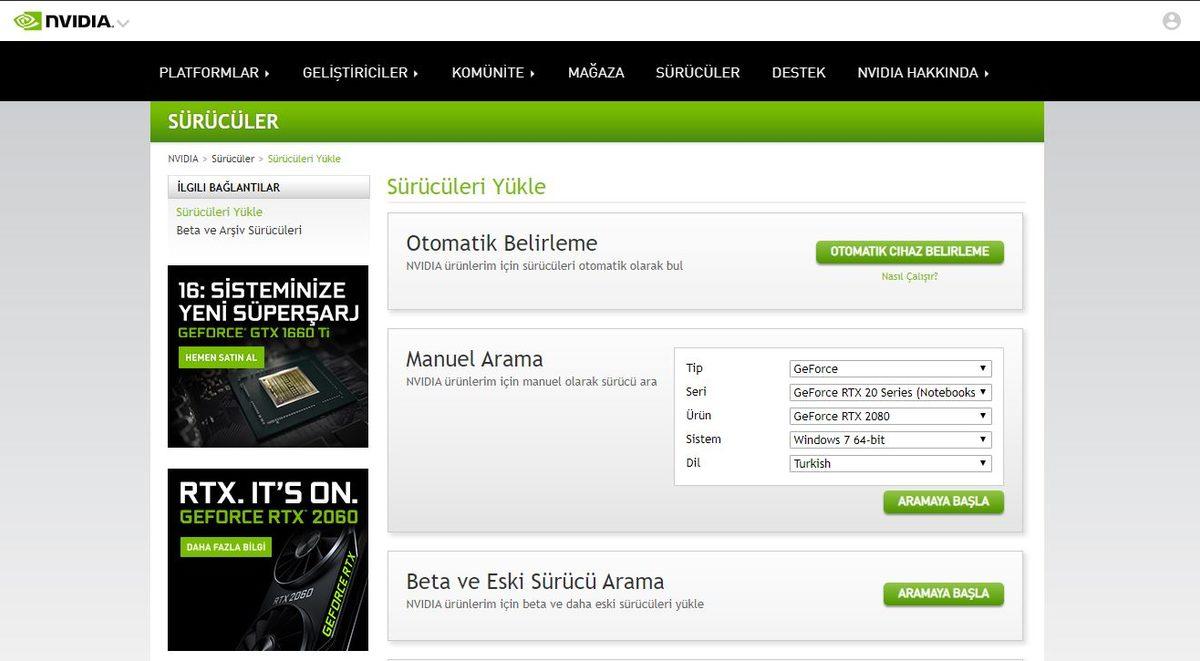
Task: Click ARAMAYA BAŞLA under Manuel Arama
Action: (x=942, y=502)
